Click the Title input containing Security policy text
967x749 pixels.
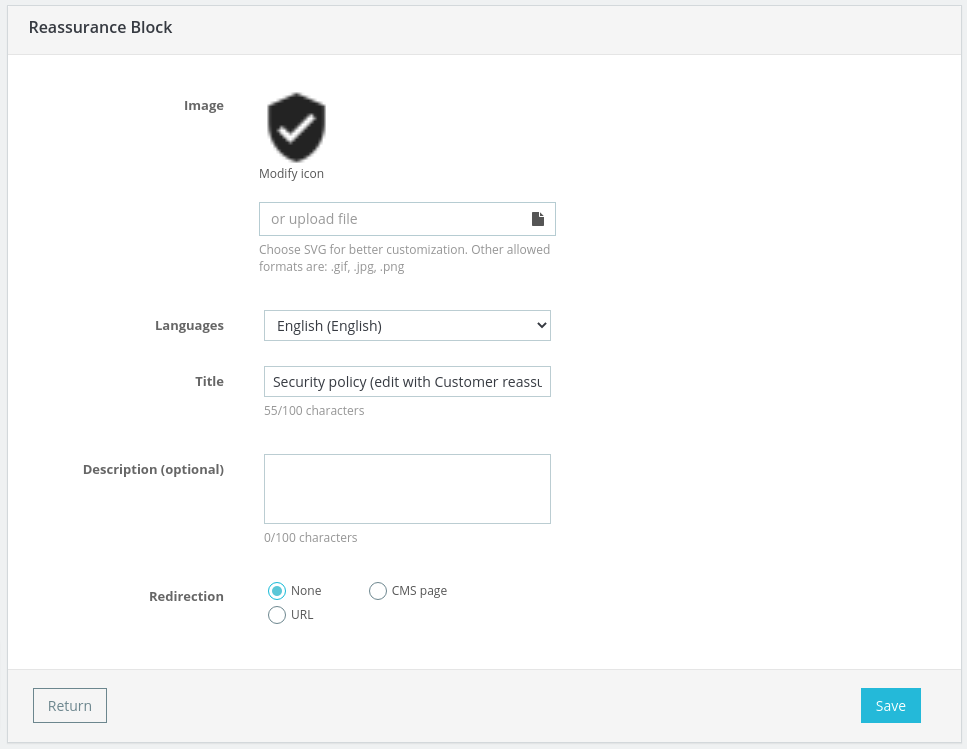pos(407,381)
